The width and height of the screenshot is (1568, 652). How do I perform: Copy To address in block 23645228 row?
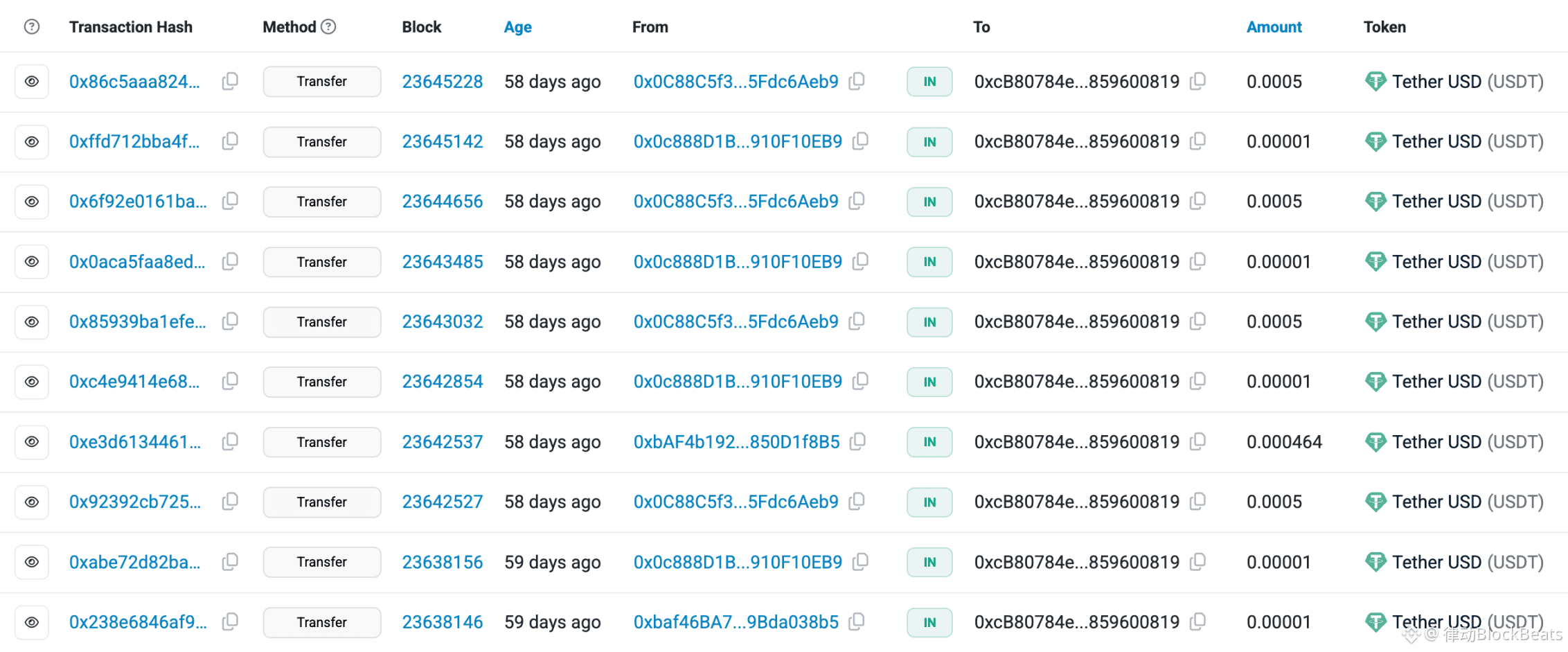coord(1197,81)
